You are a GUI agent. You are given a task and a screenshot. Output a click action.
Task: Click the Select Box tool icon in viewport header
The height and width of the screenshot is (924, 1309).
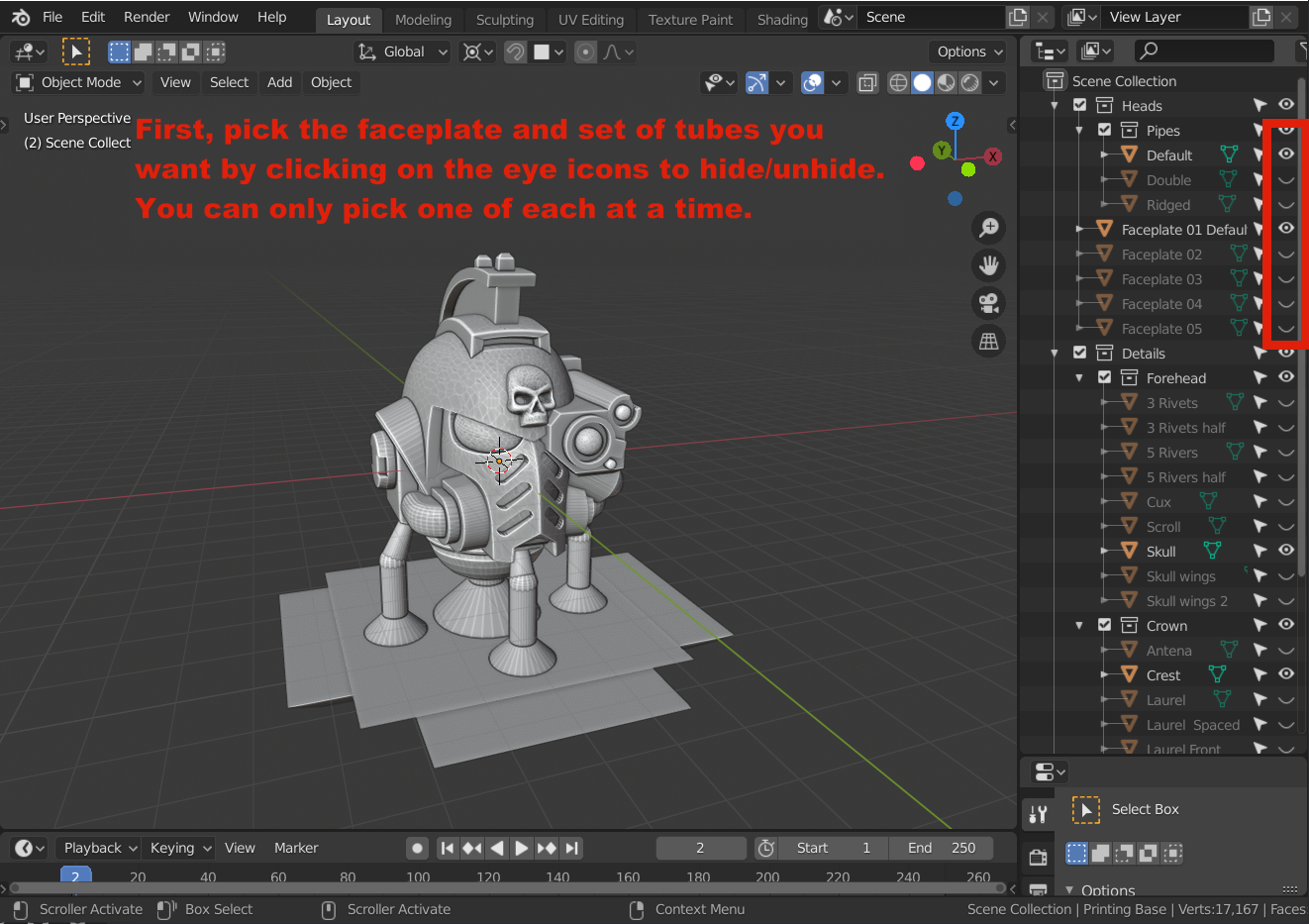(76, 51)
